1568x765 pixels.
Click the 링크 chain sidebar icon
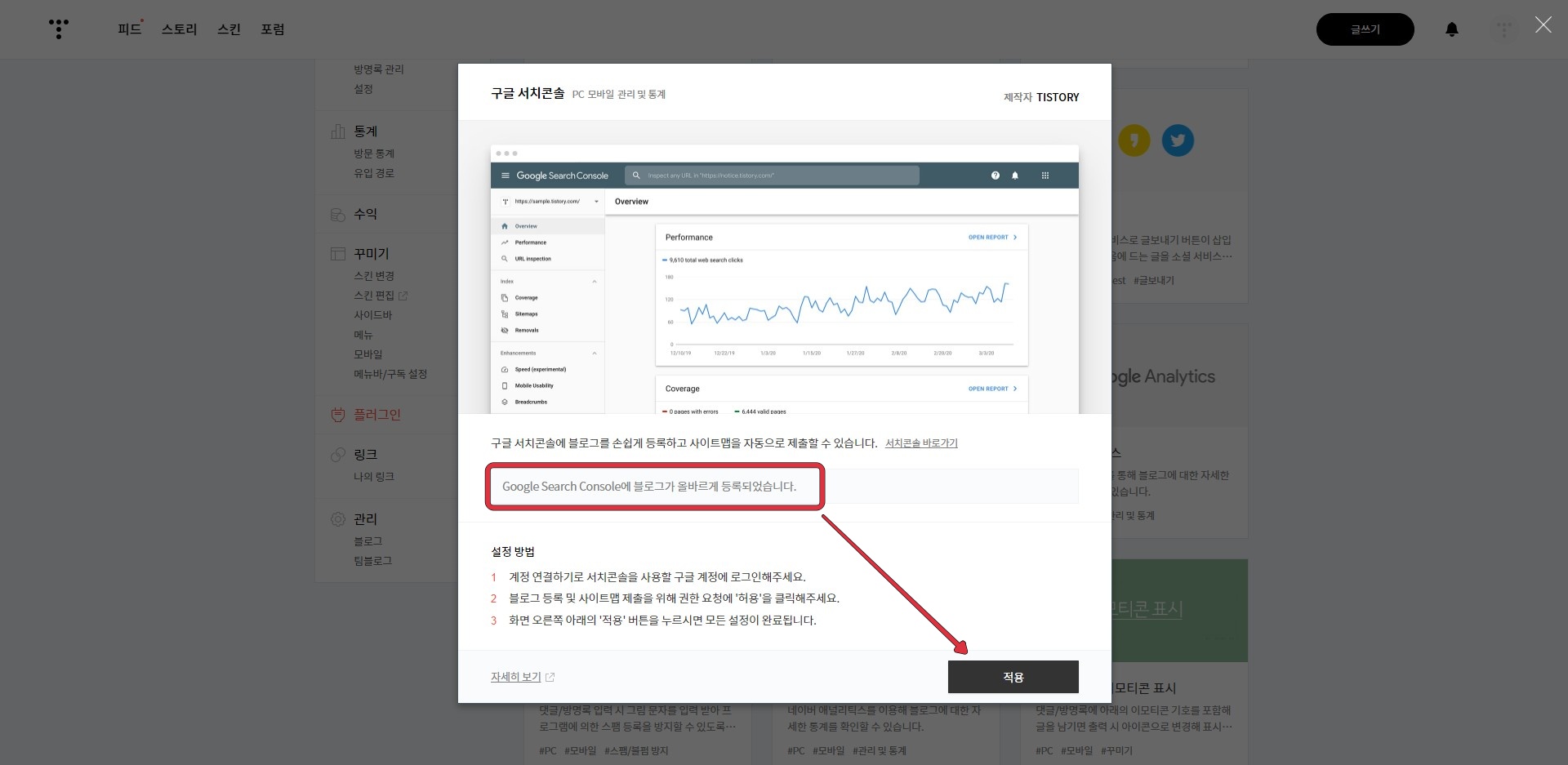coord(338,455)
